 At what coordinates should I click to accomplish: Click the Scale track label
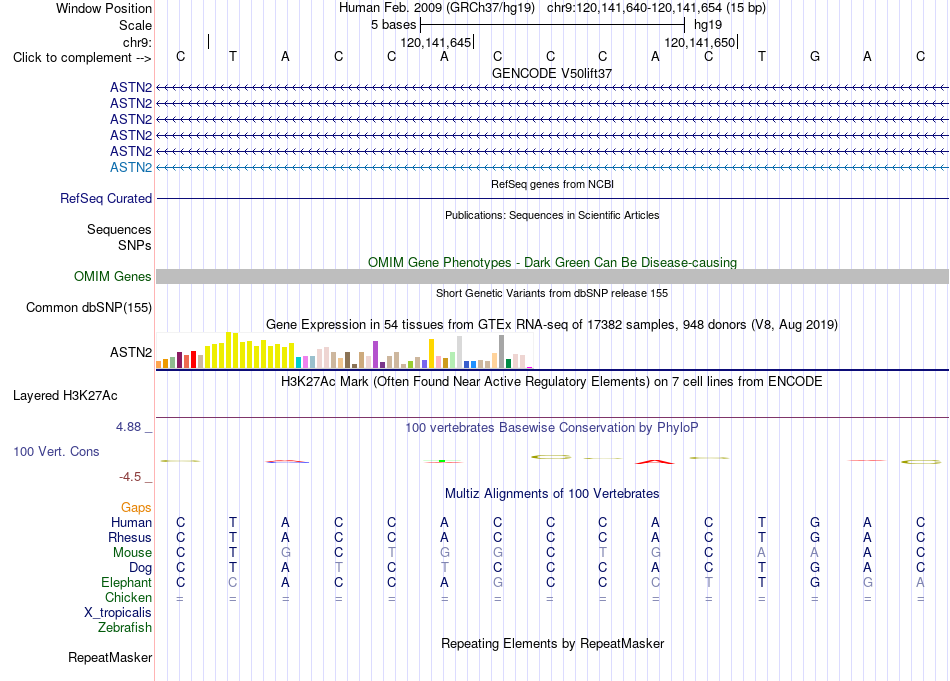[x=135, y=25]
